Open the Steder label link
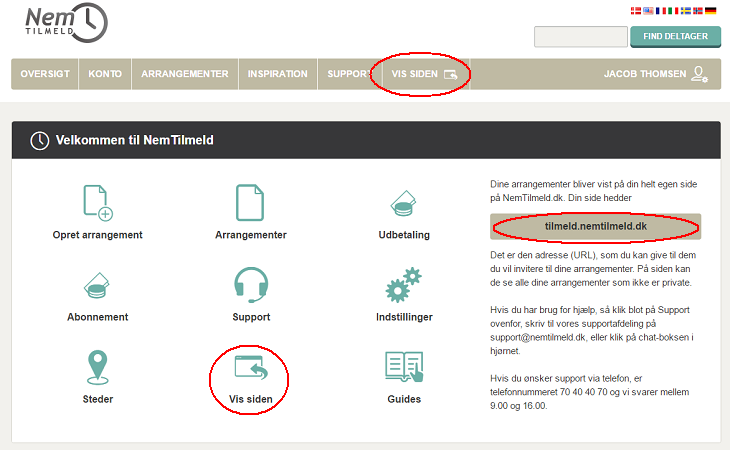Image resolution: width=730 pixels, height=450 pixels. (98, 399)
